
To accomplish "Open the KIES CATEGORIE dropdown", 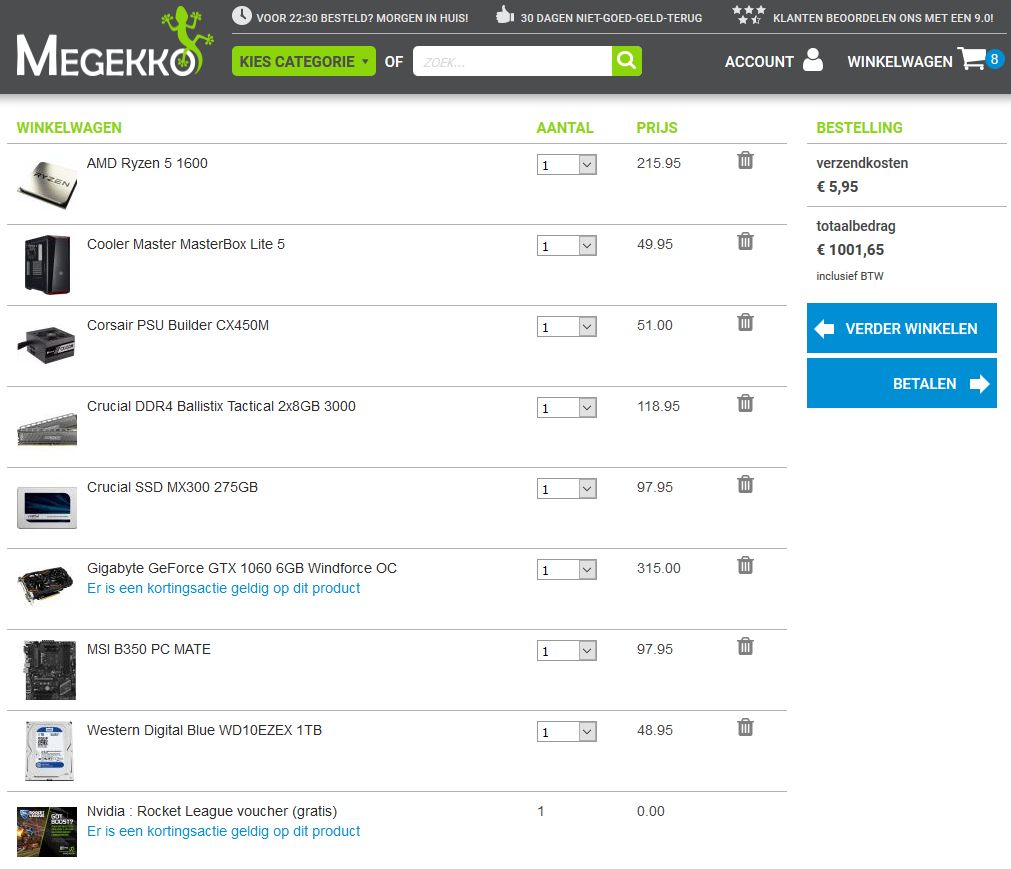I will [304, 61].
